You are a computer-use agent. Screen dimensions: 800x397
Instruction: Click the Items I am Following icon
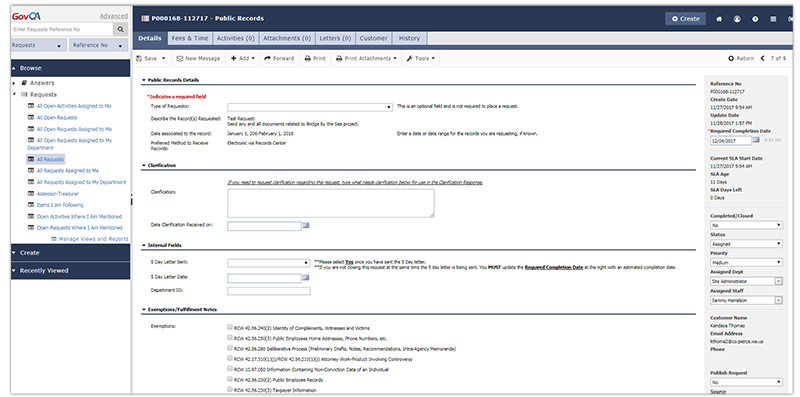(31, 205)
